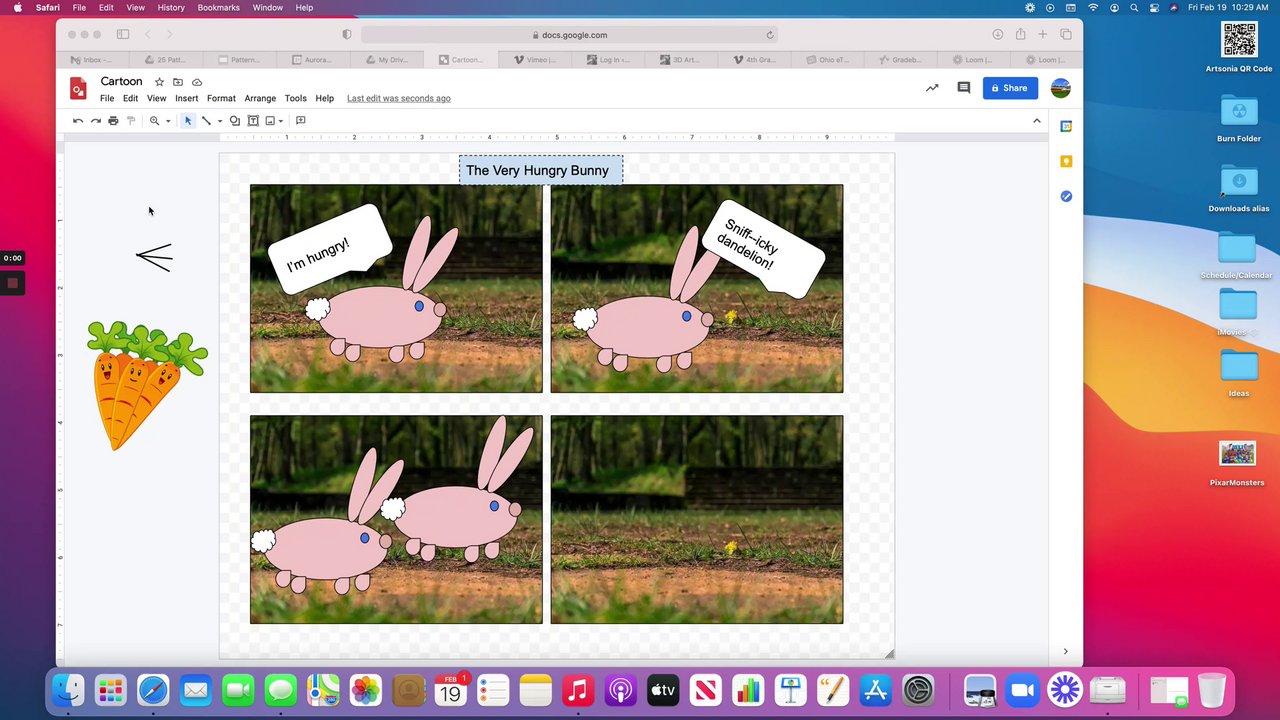This screenshot has height=720, width=1280.
Task: Open the Arrange menu
Action: (x=260, y=99)
